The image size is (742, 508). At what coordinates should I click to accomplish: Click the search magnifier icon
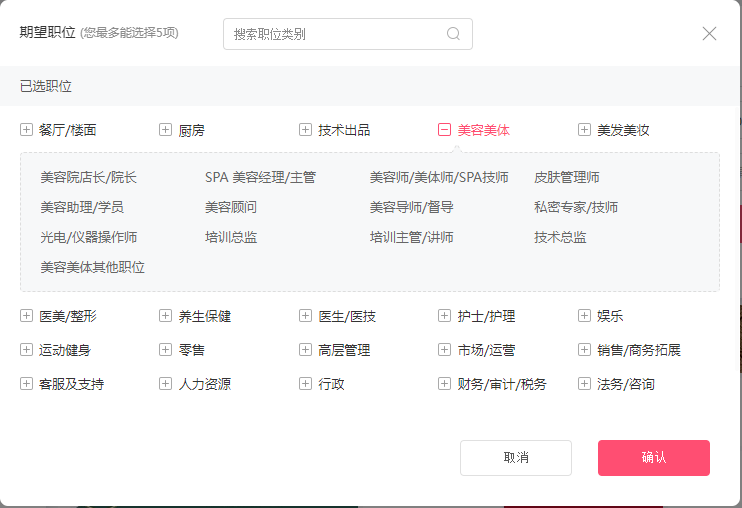453,34
